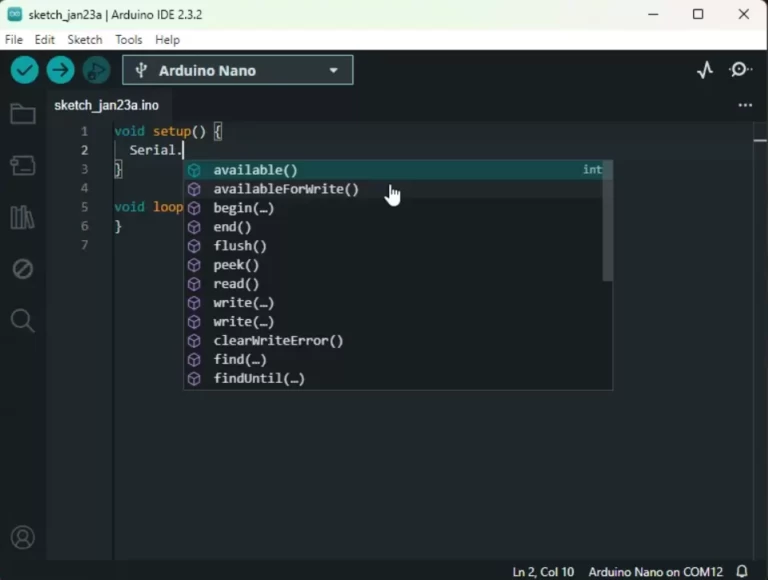
Task: Click the cube icon beside read()
Action: click(194, 284)
